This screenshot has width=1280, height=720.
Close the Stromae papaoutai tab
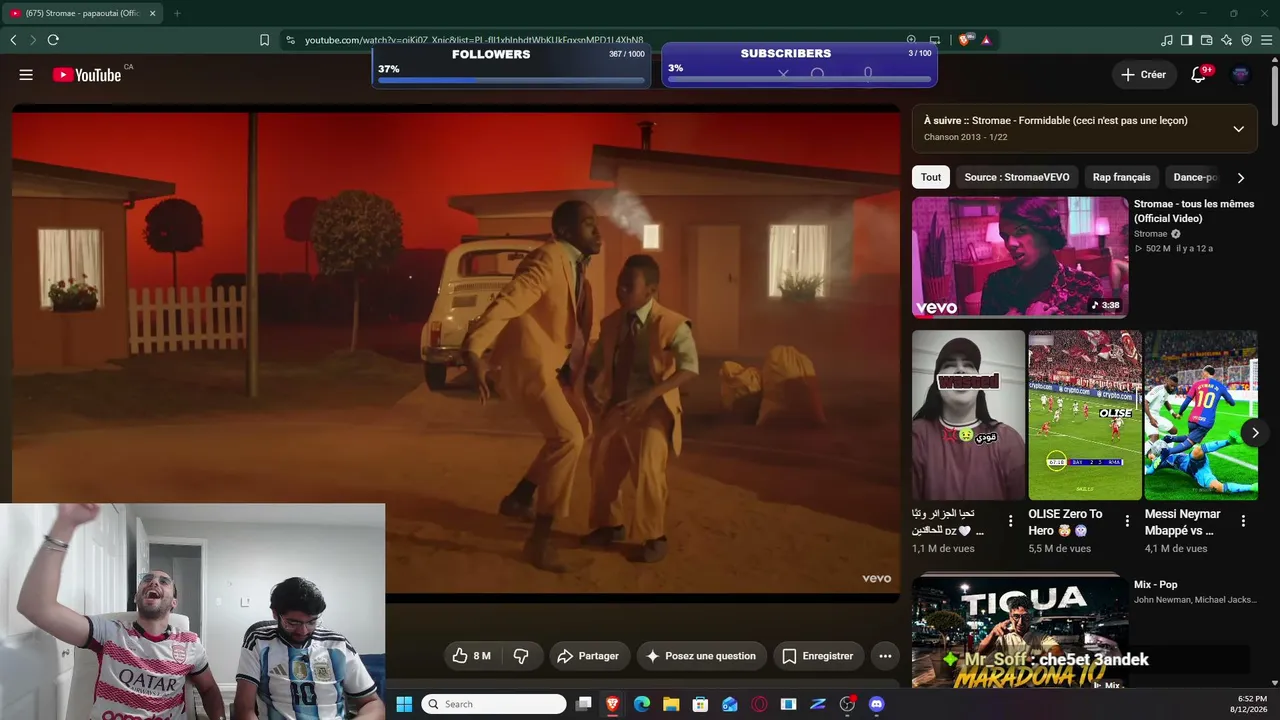[x=153, y=13]
